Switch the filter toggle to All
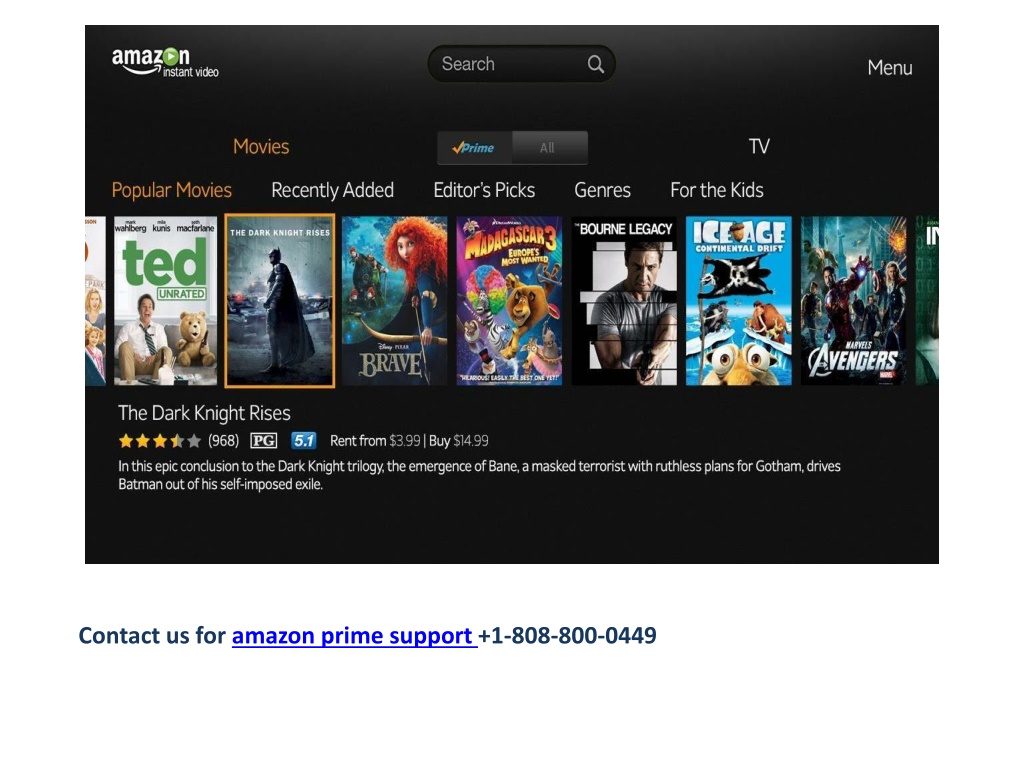Screen dimensions: 1024x768 click(549, 148)
